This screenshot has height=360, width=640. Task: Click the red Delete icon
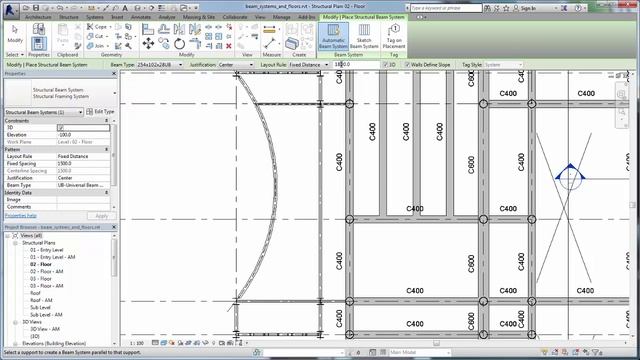229,46
